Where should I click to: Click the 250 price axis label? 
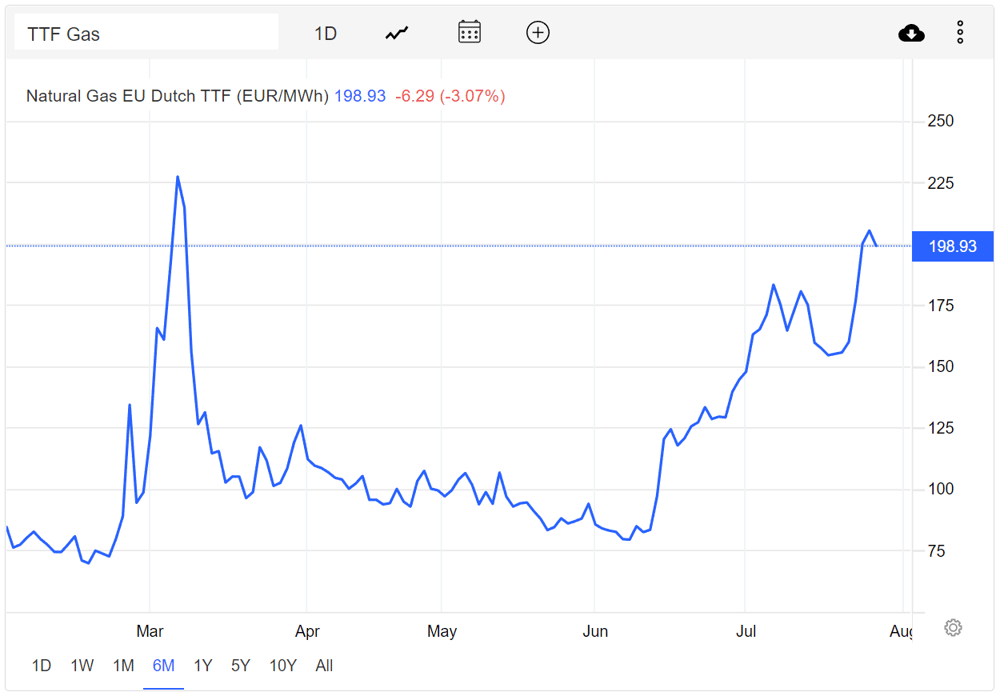point(940,121)
